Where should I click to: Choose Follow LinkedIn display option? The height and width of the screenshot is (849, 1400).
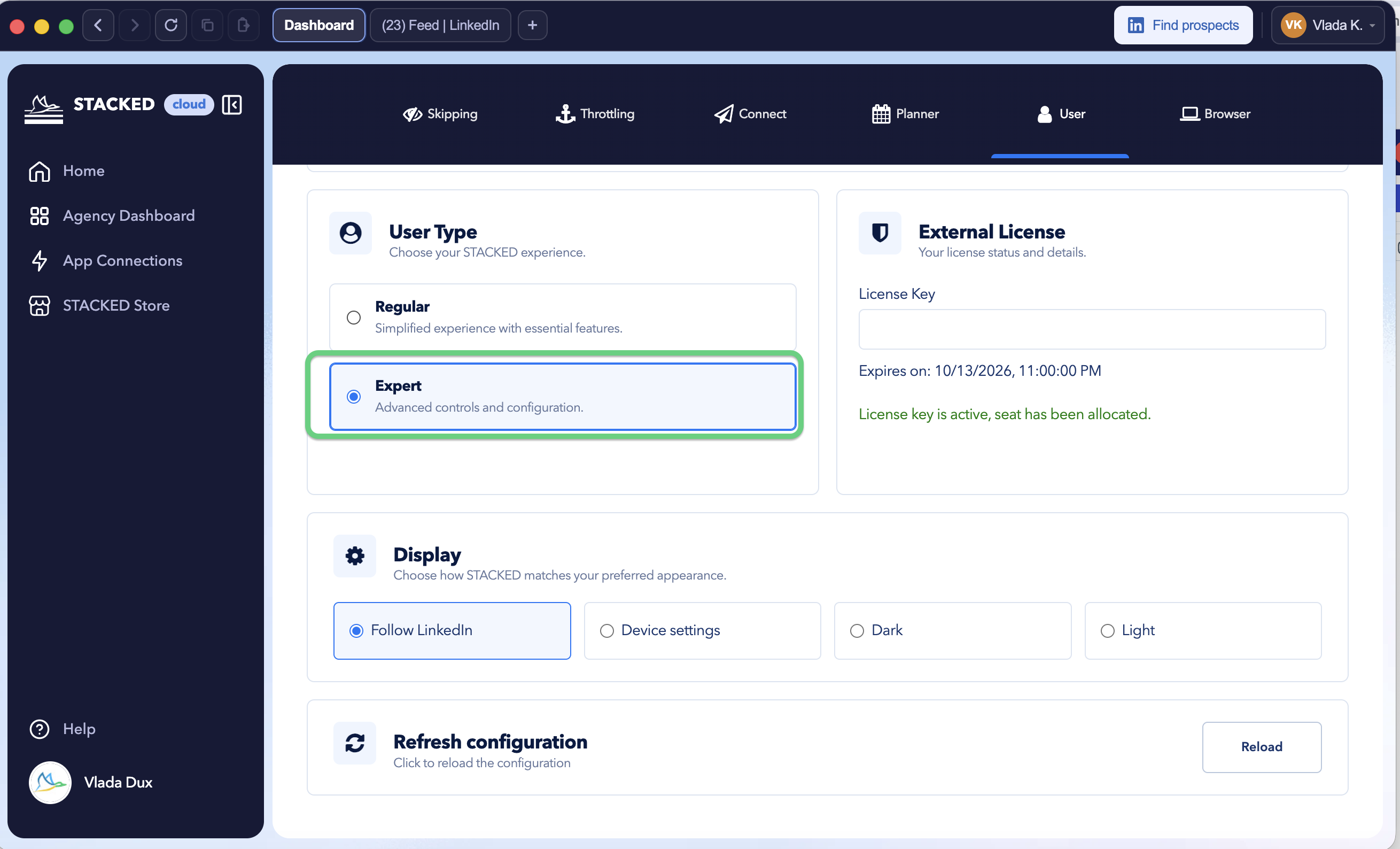(452, 631)
